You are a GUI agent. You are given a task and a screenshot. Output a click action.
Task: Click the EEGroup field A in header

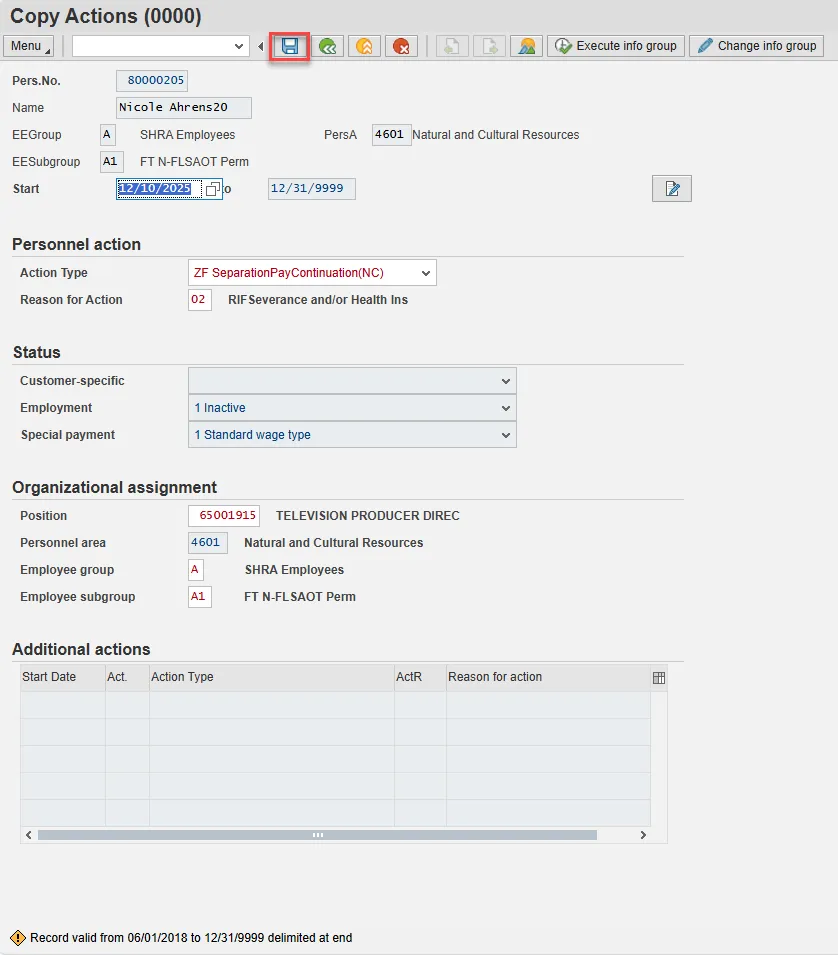[x=108, y=135]
